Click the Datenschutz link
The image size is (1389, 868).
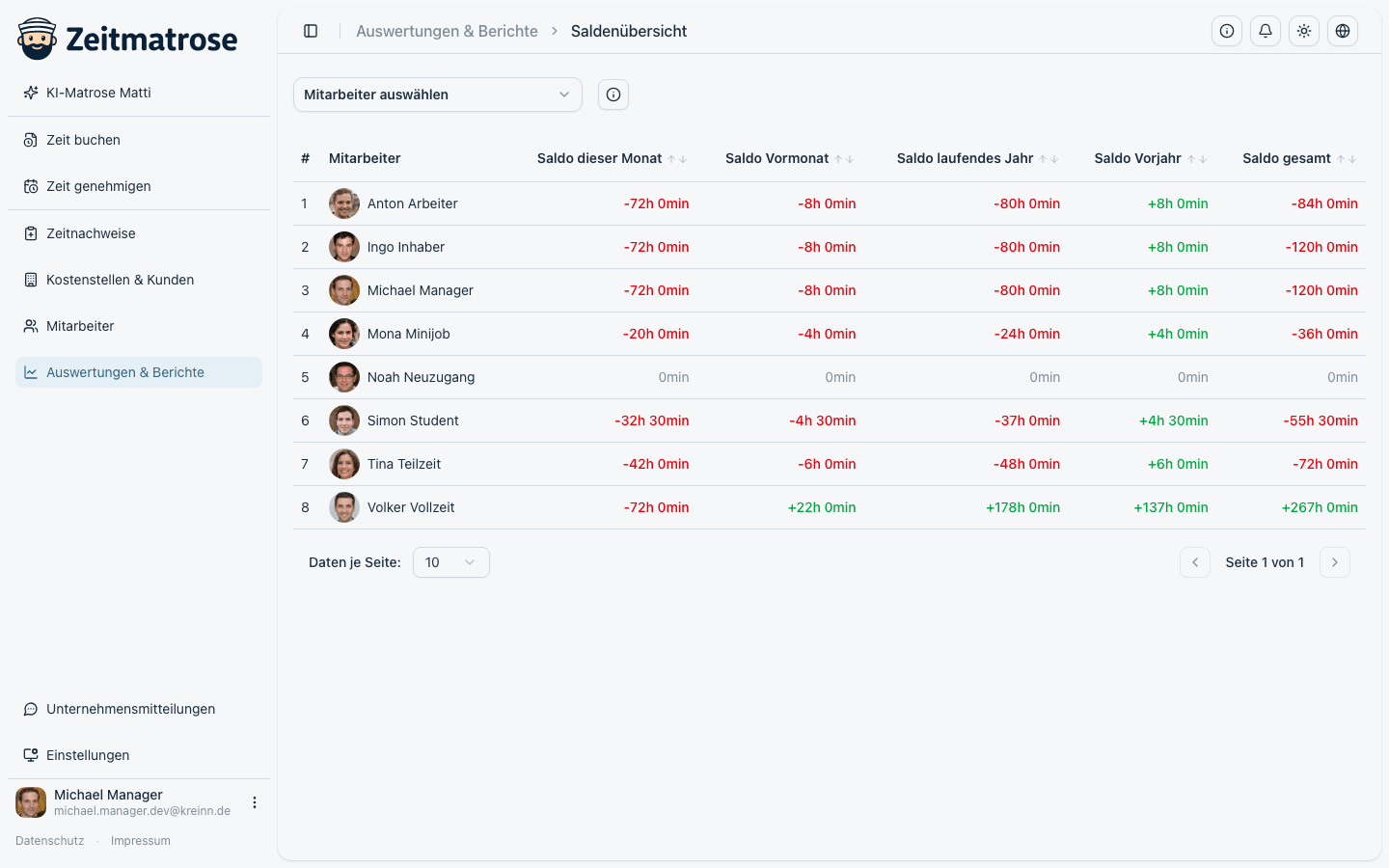(50, 841)
